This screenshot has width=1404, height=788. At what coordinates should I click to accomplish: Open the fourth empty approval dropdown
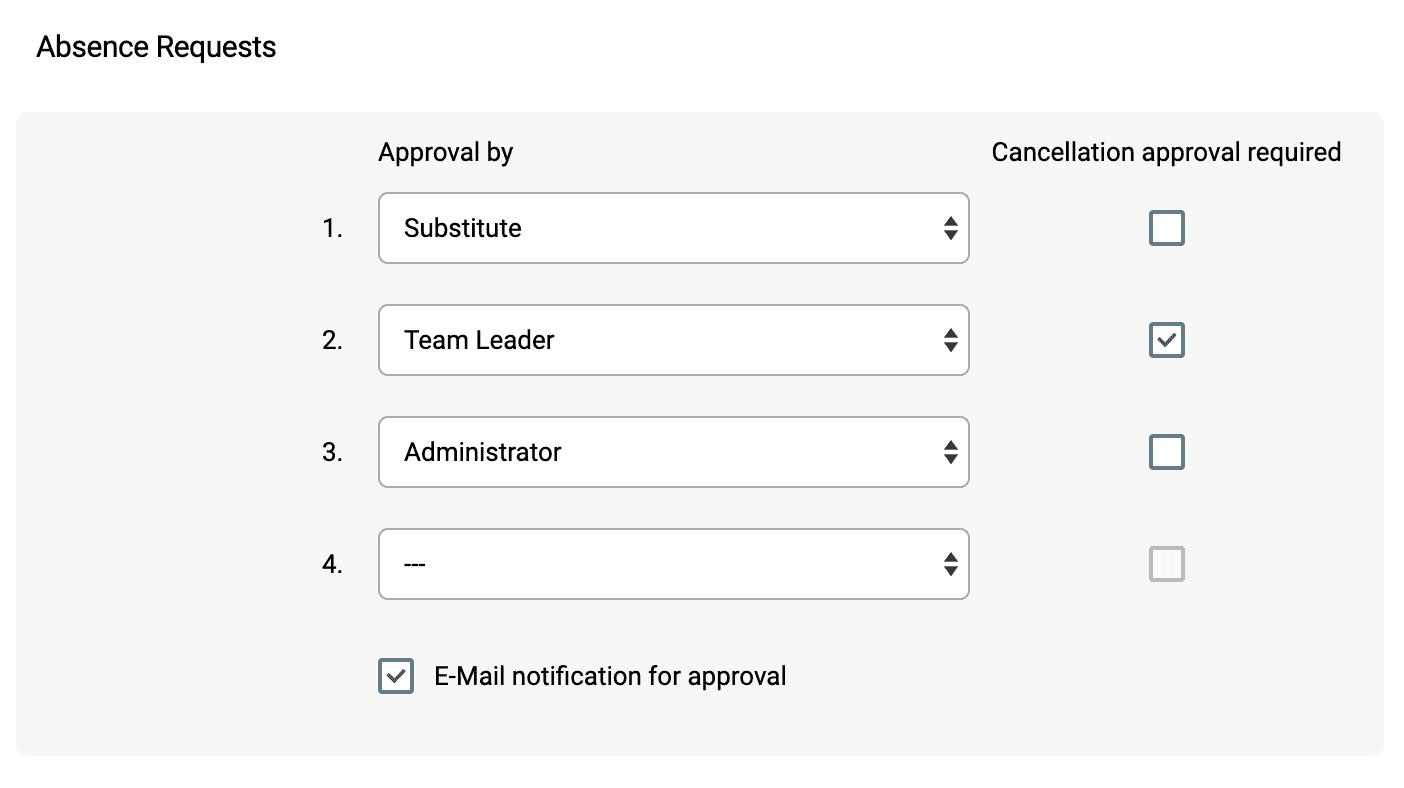673,564
